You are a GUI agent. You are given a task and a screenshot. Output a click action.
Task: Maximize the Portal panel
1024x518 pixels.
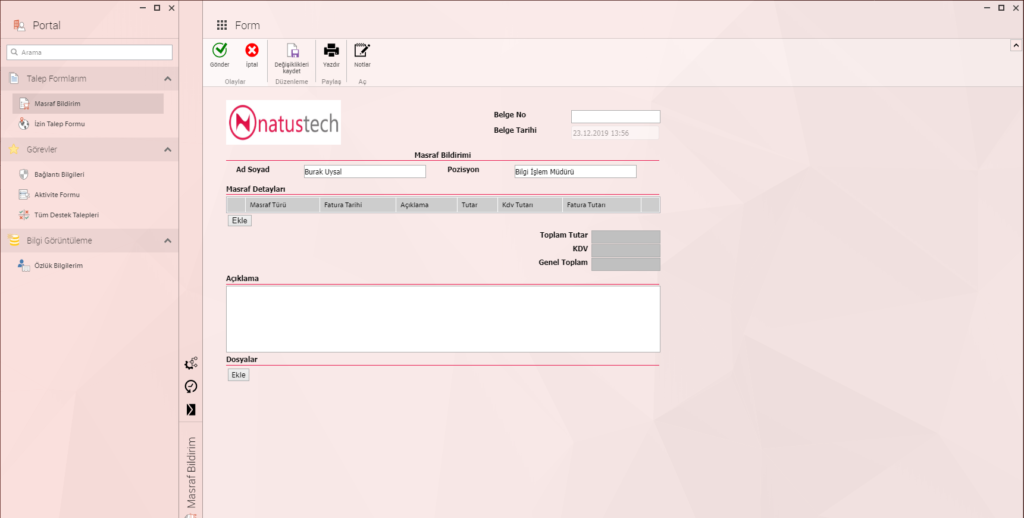tap(157, 8)
